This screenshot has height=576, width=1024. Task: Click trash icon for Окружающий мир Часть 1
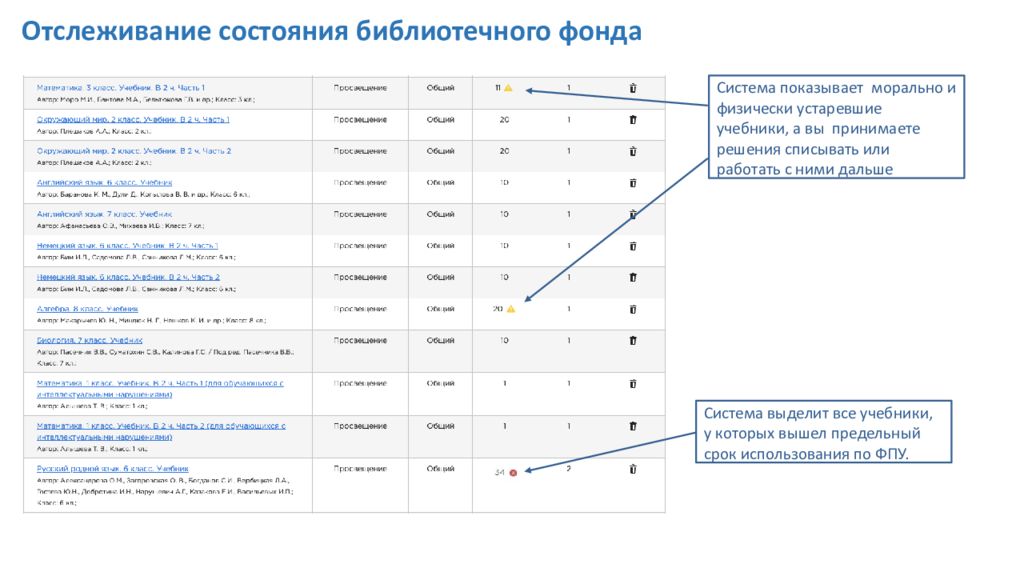pyautogui.click(x=633, y=120)
